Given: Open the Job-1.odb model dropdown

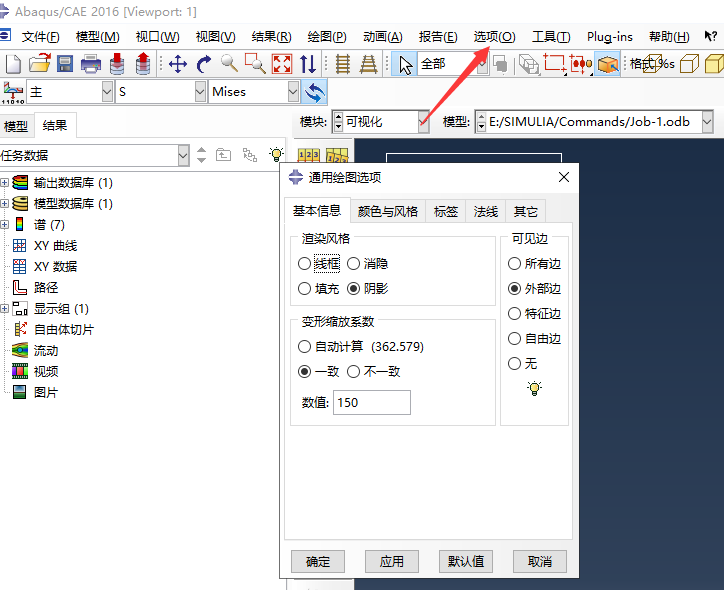Looking at the screenshot, I should coord(707,122).
